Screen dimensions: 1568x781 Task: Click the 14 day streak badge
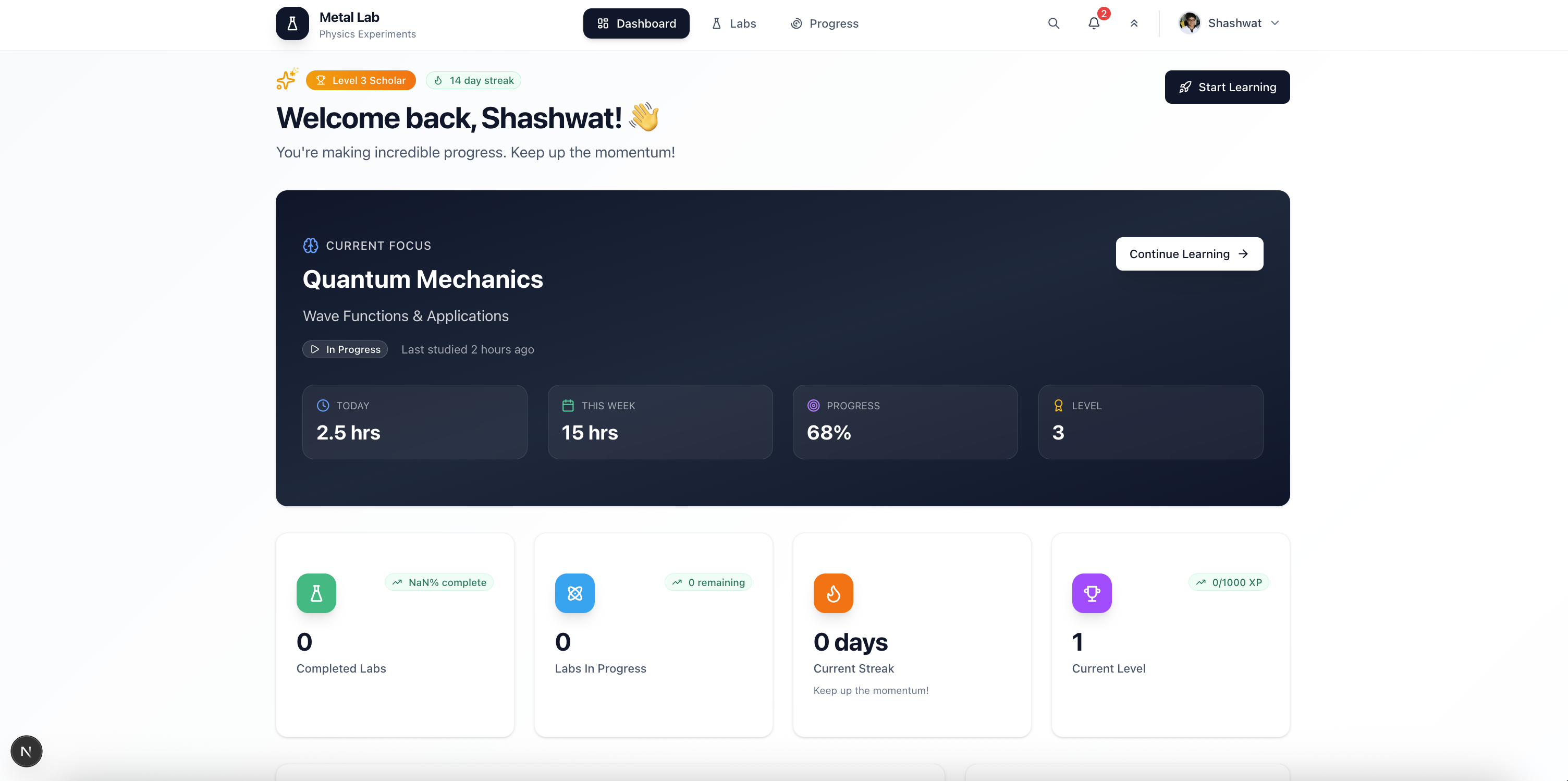point(473,80)
